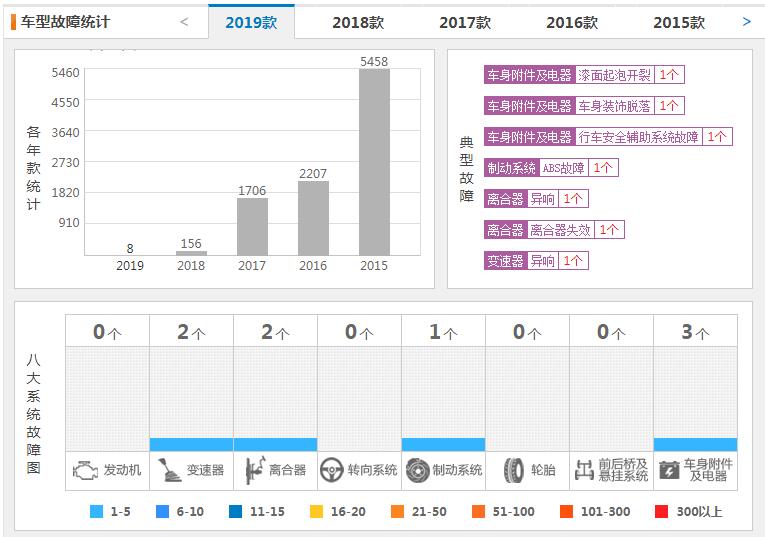
Task: Click the blue bar in the 制动系统 column
Action: click(443, 444)
